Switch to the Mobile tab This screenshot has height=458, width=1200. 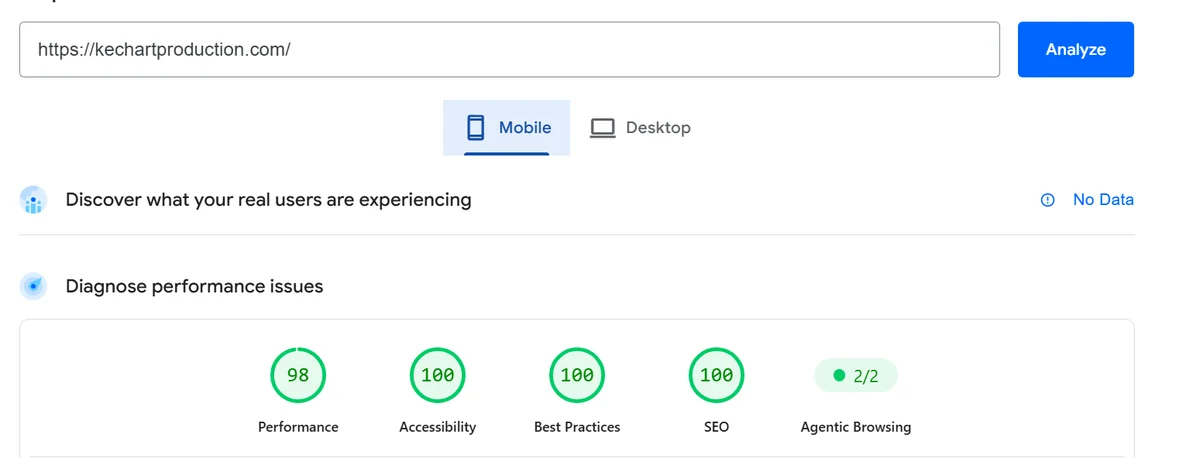point(506,128)
